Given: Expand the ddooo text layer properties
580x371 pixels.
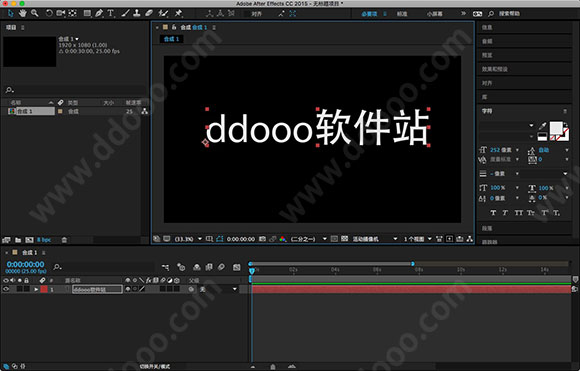Looking at the screenshot, I should (x=36, y=289).
